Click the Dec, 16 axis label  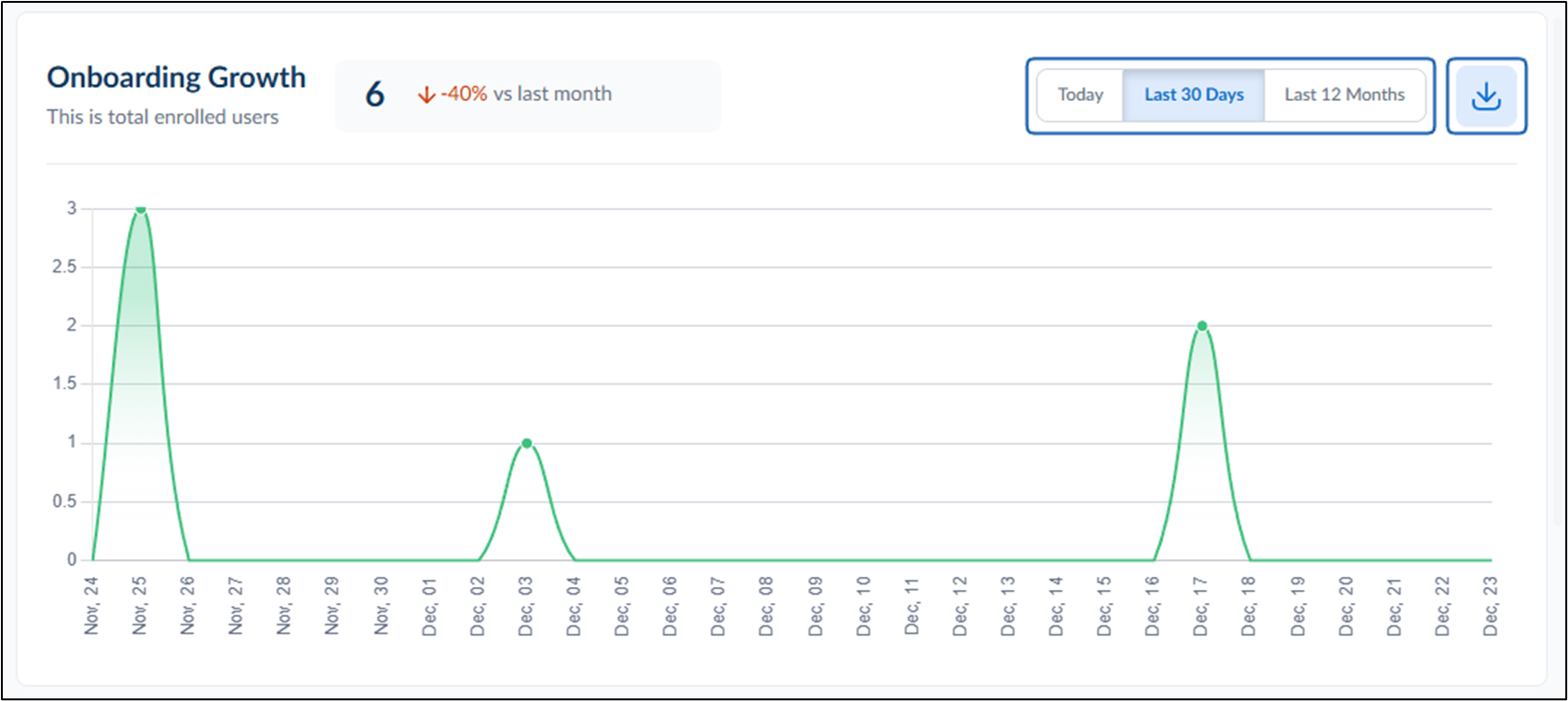coord(1153,606)
